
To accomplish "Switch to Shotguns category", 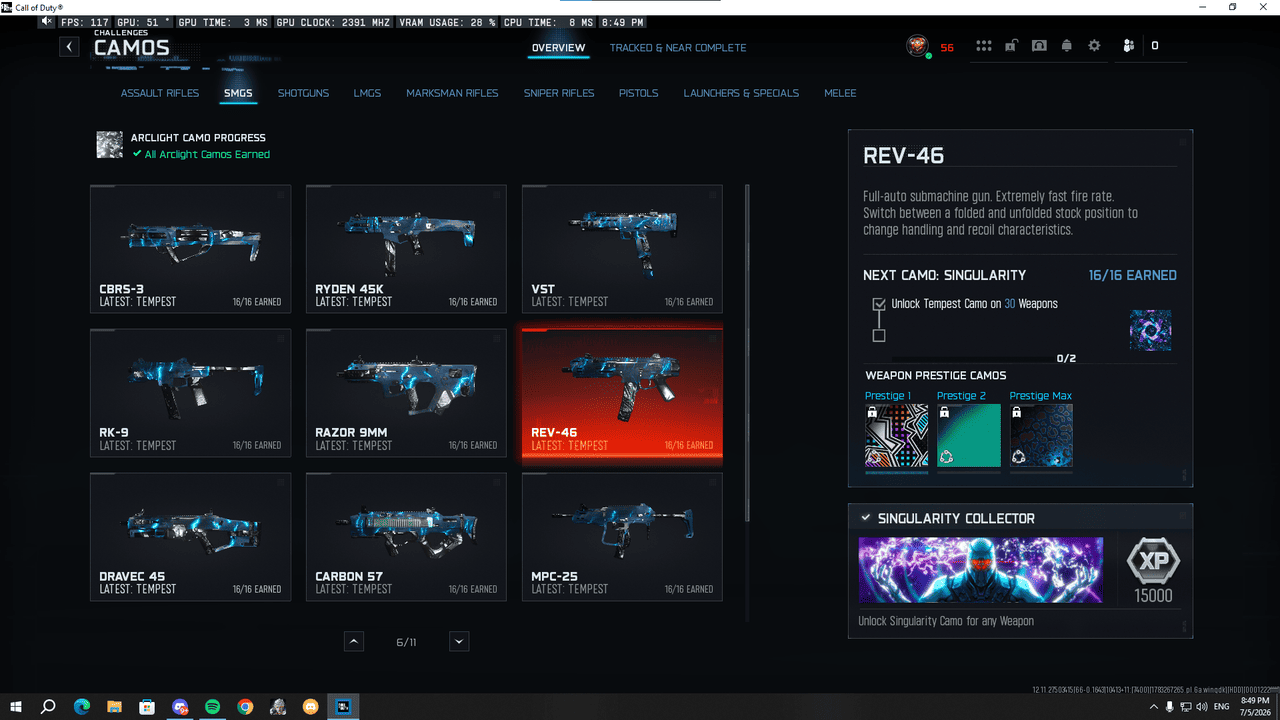I will [303, 93].
